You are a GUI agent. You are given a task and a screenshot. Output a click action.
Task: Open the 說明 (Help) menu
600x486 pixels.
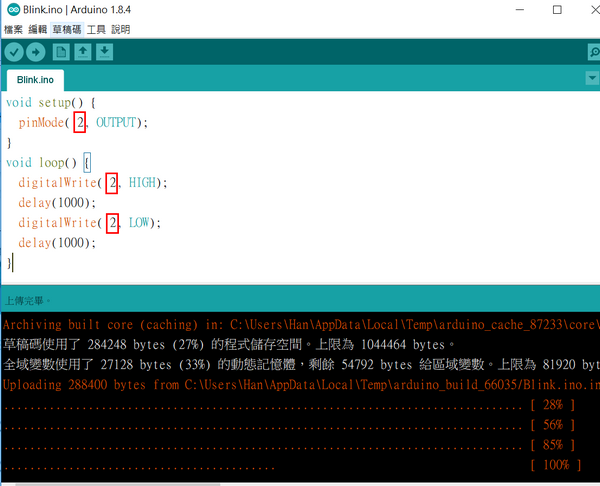point(121,29)
